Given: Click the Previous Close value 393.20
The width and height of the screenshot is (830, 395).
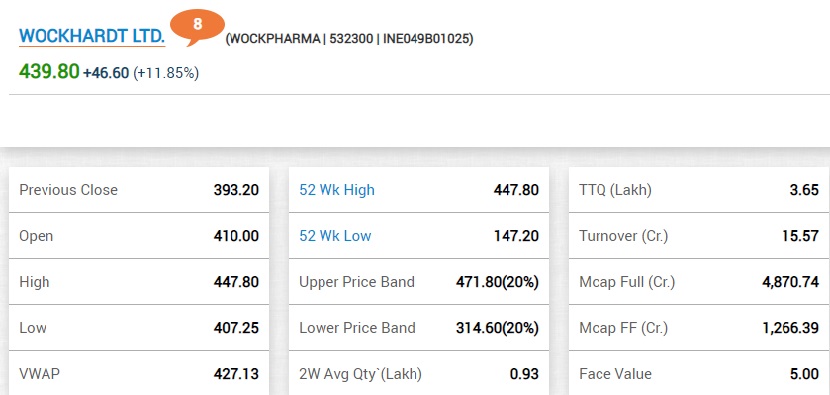Looking at the screenshot, I should point(236,190).
